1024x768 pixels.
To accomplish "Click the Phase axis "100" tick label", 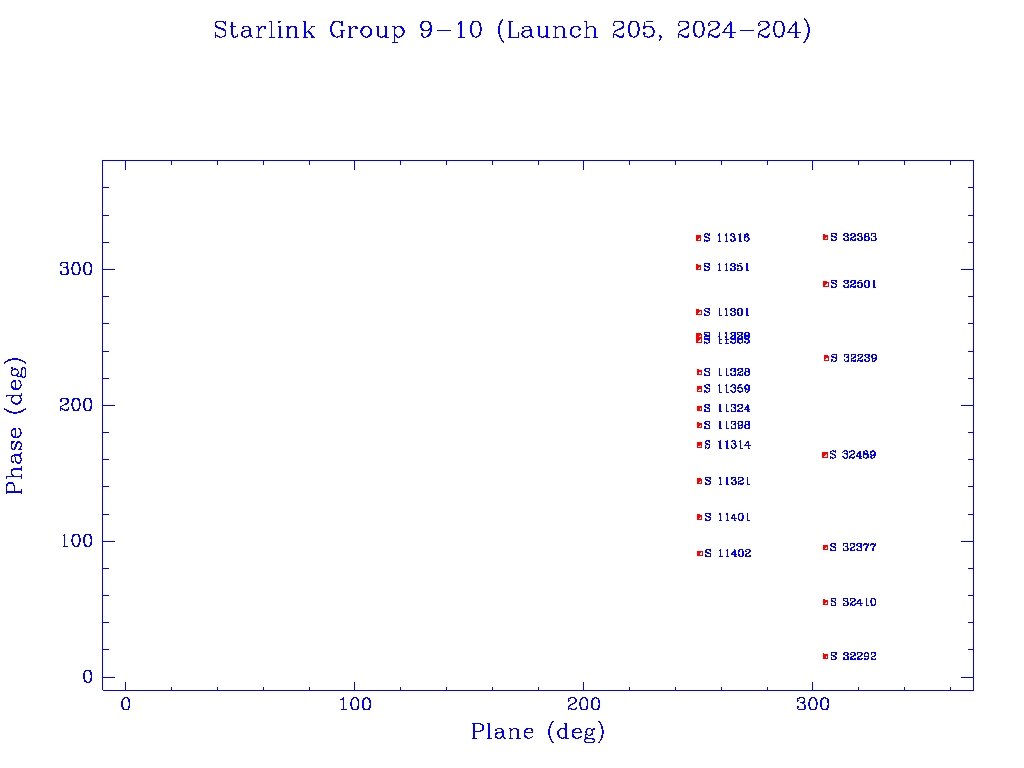I will click(76, 541).
